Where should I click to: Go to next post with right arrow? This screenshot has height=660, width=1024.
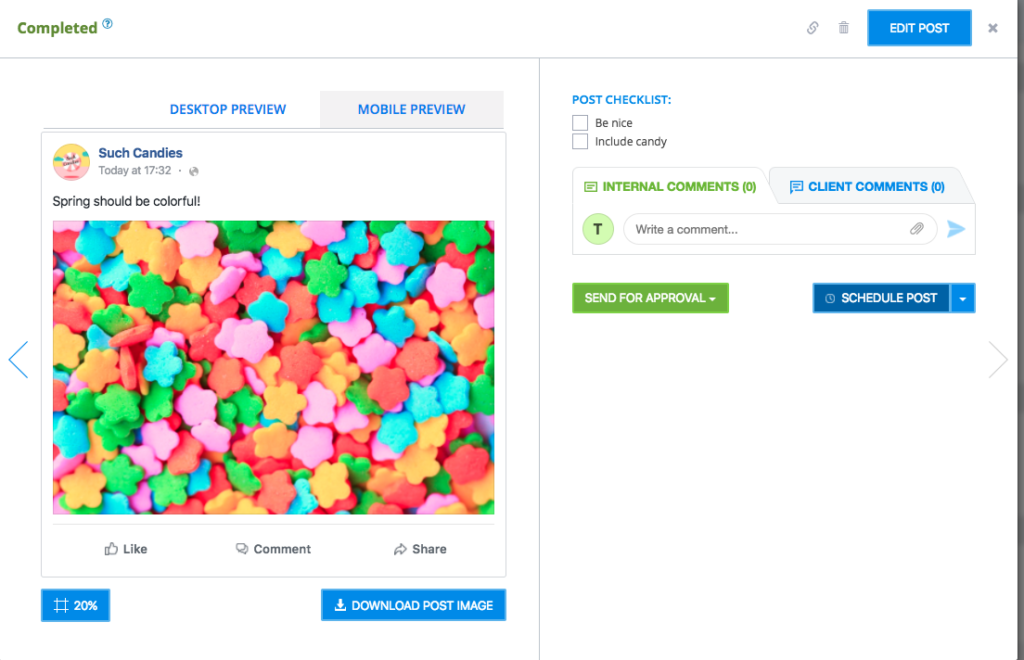[x=998, y=359]
